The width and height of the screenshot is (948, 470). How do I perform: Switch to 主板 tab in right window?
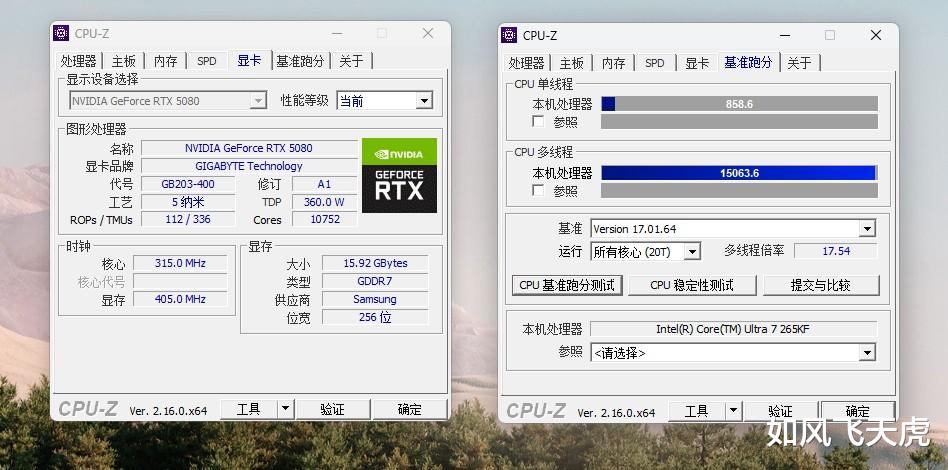click(572, 63)
